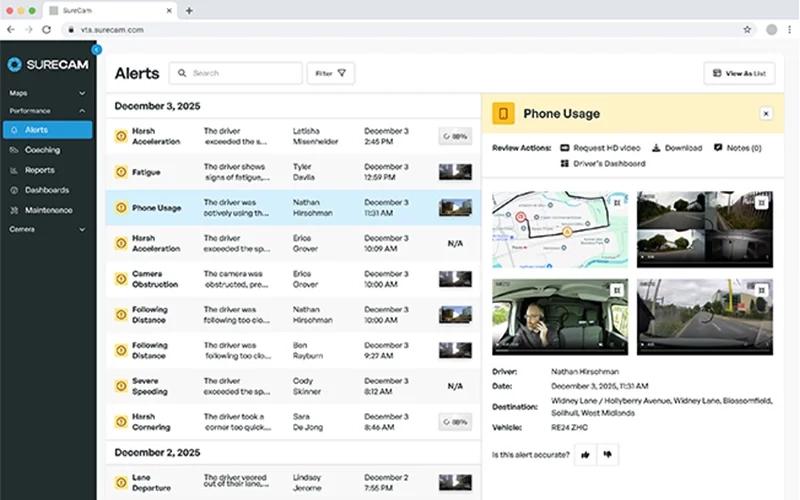
Task: Reload the browser page
Action: tap(46, 30)
